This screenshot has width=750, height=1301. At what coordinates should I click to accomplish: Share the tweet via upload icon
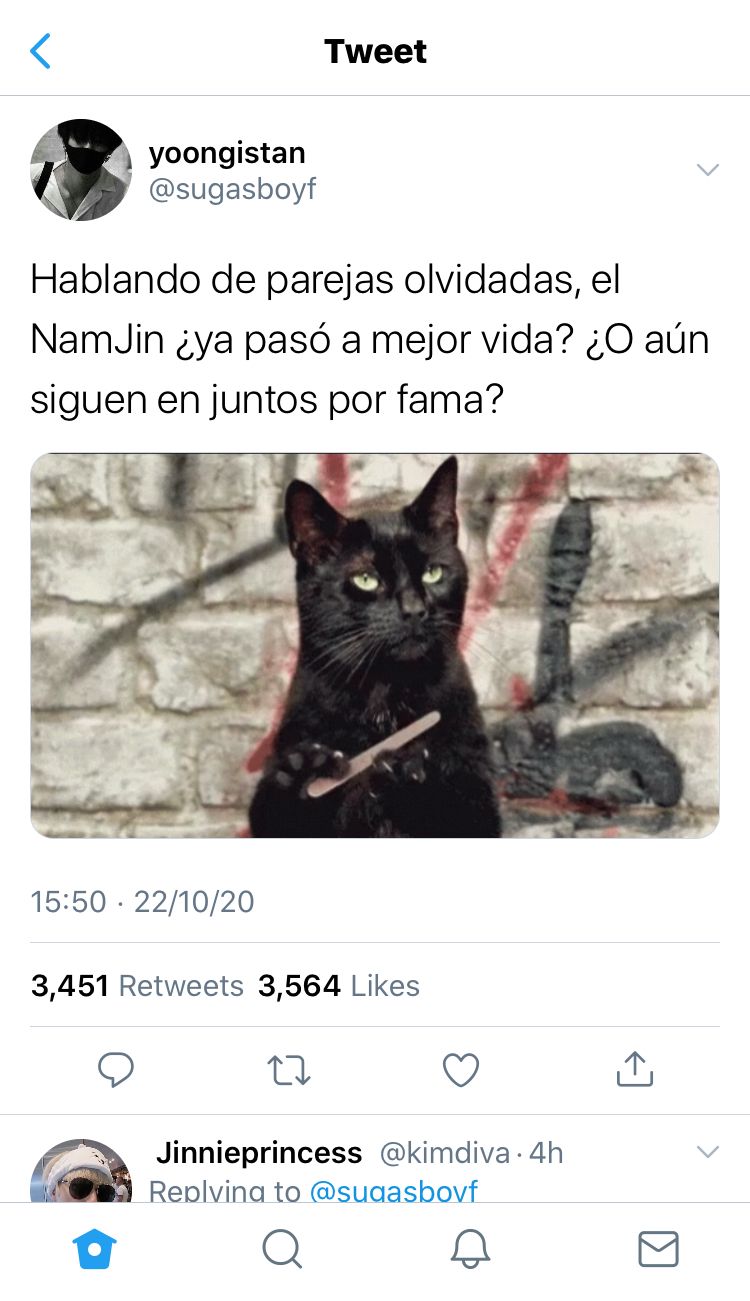[634, 1069]
